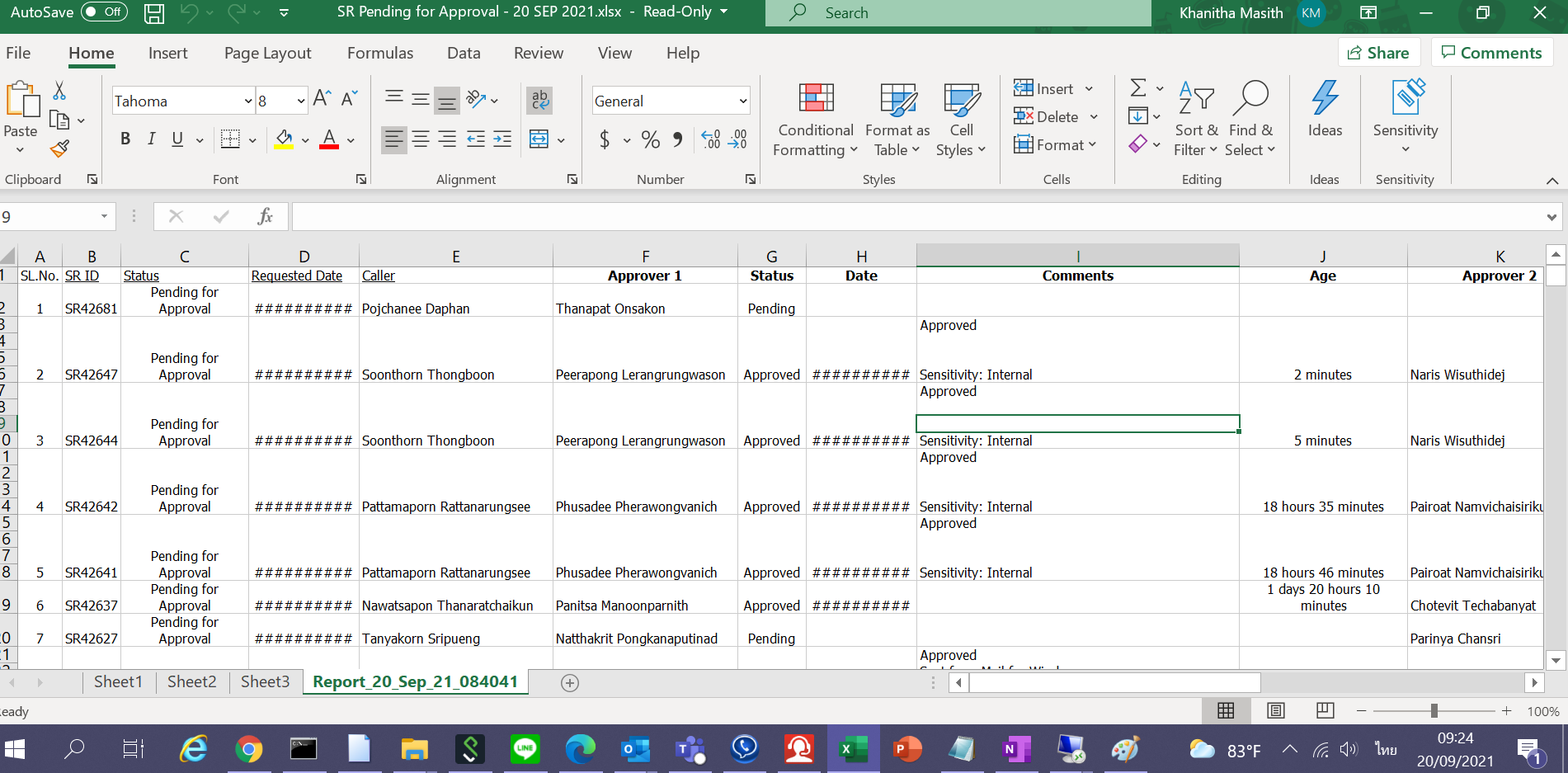
Task: Open the File menu
Action: coord(18,53)
